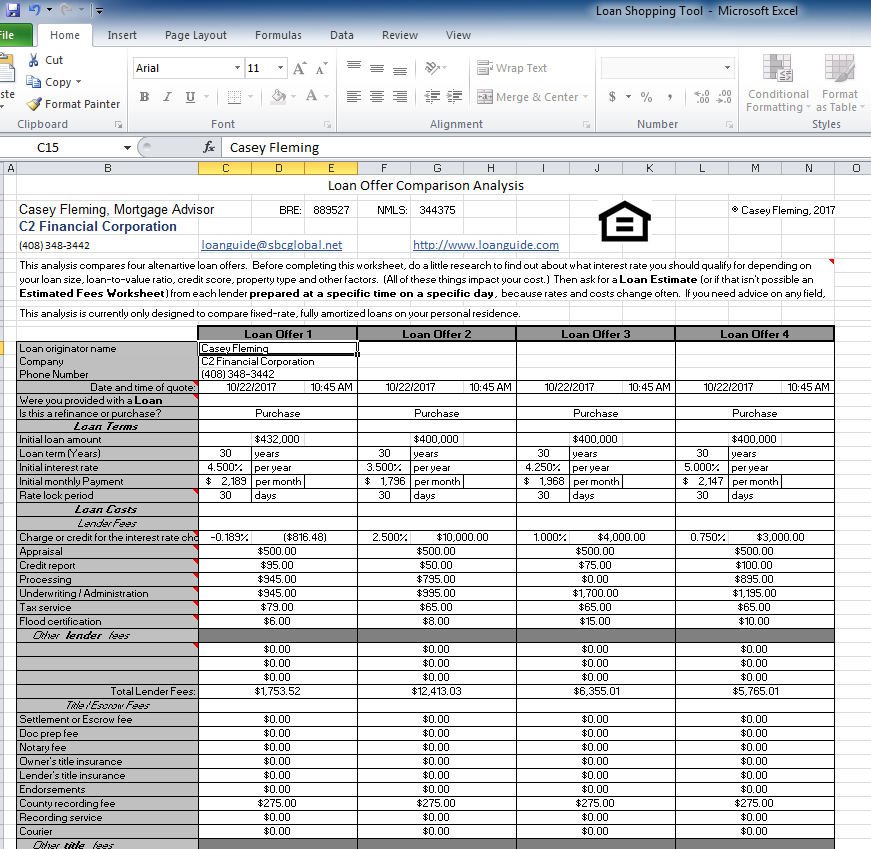Expand Merge & Center dropdown arrow

[x=585, y=97]
